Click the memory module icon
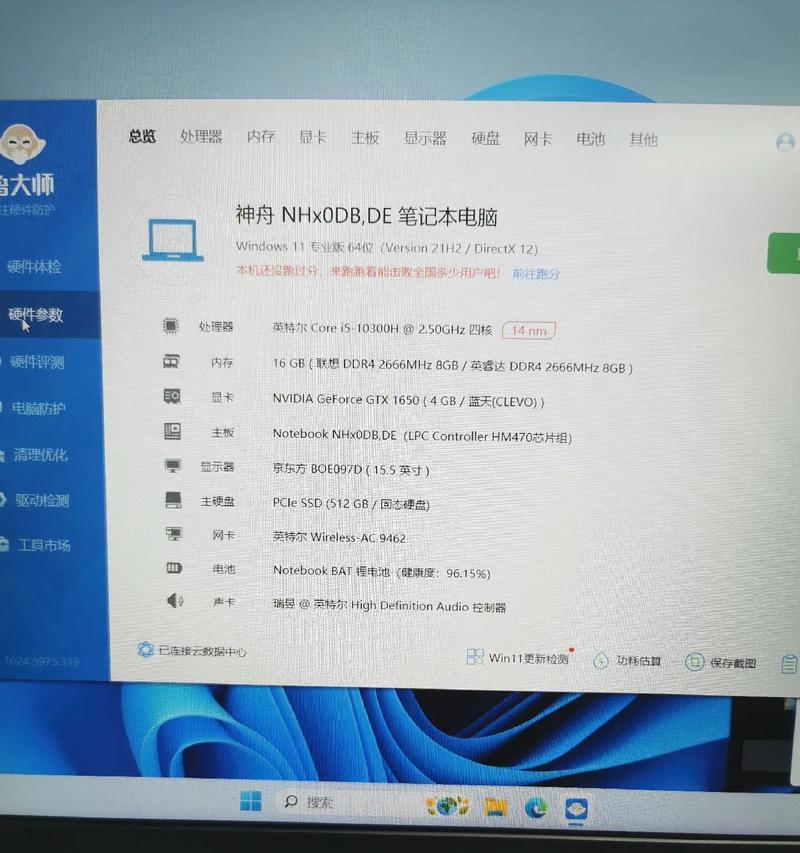The image size is (800, 853). 171,361
